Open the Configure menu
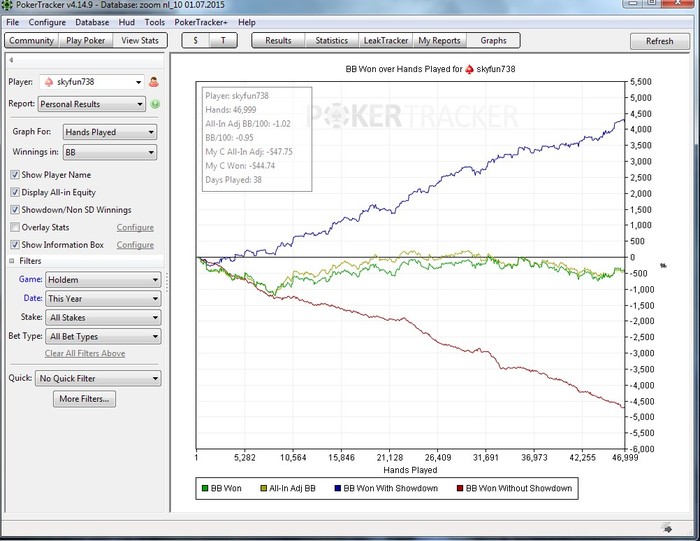The height and width of the screenshot is (541, 700). coord(47,22)
